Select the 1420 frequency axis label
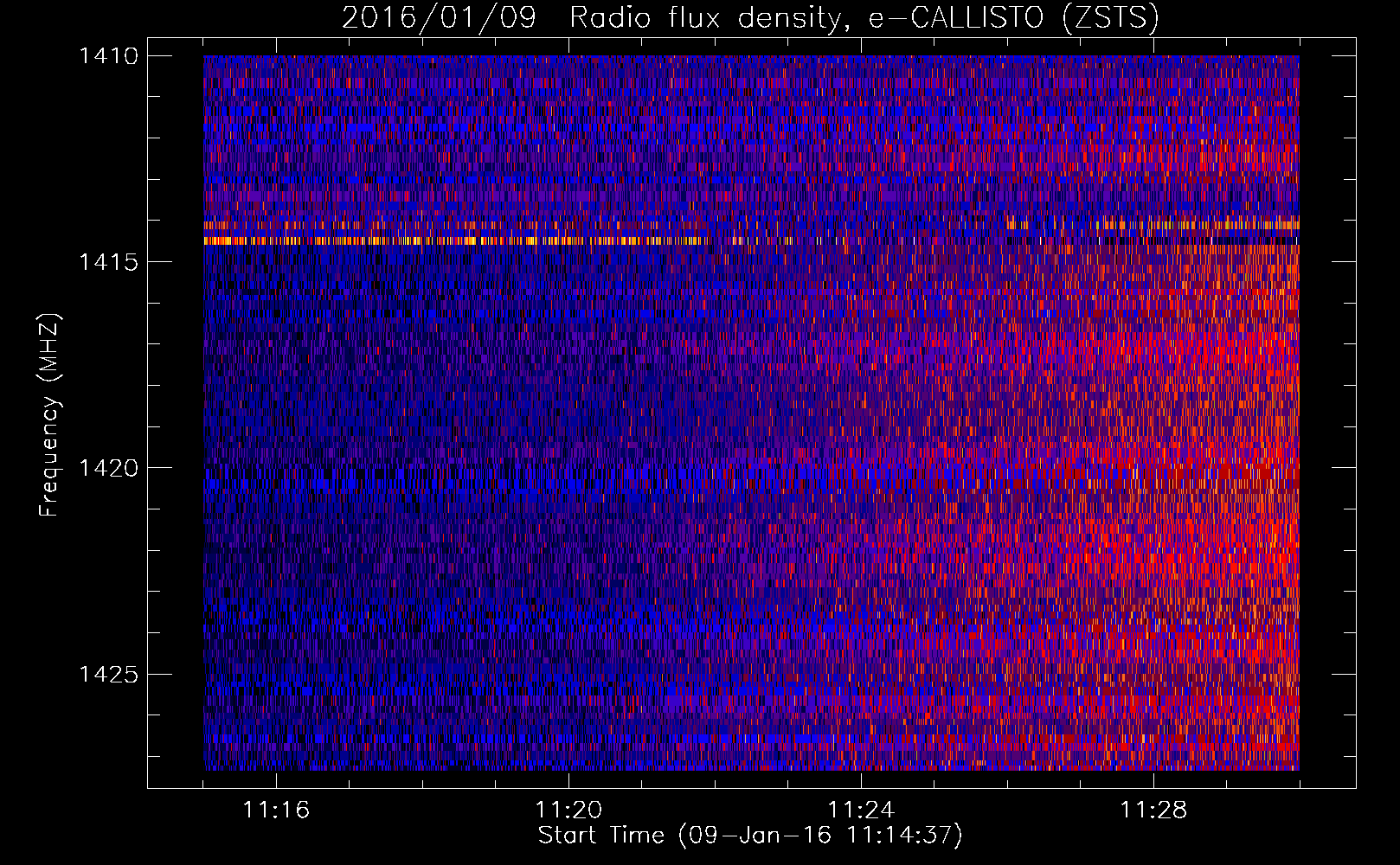This screenshot has width=1400, height=865. pyautogui.click(x=108, y=468)
